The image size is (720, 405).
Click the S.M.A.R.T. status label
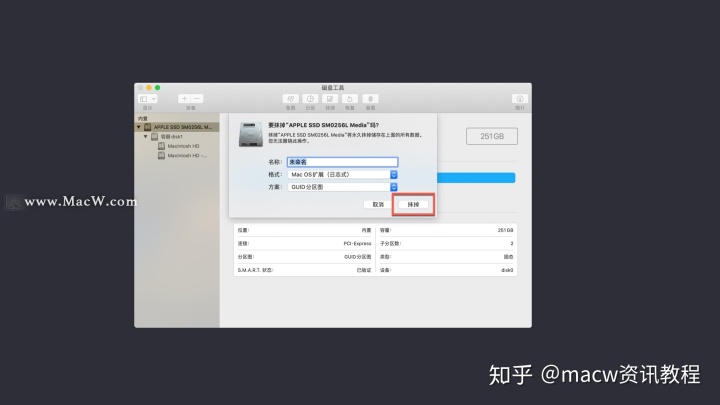[255, 270]
